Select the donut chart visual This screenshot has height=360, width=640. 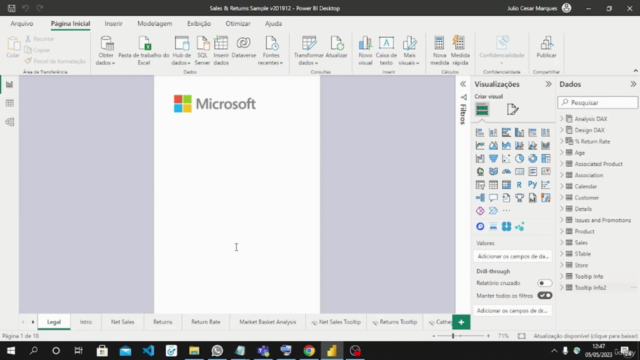coord(532,158)
